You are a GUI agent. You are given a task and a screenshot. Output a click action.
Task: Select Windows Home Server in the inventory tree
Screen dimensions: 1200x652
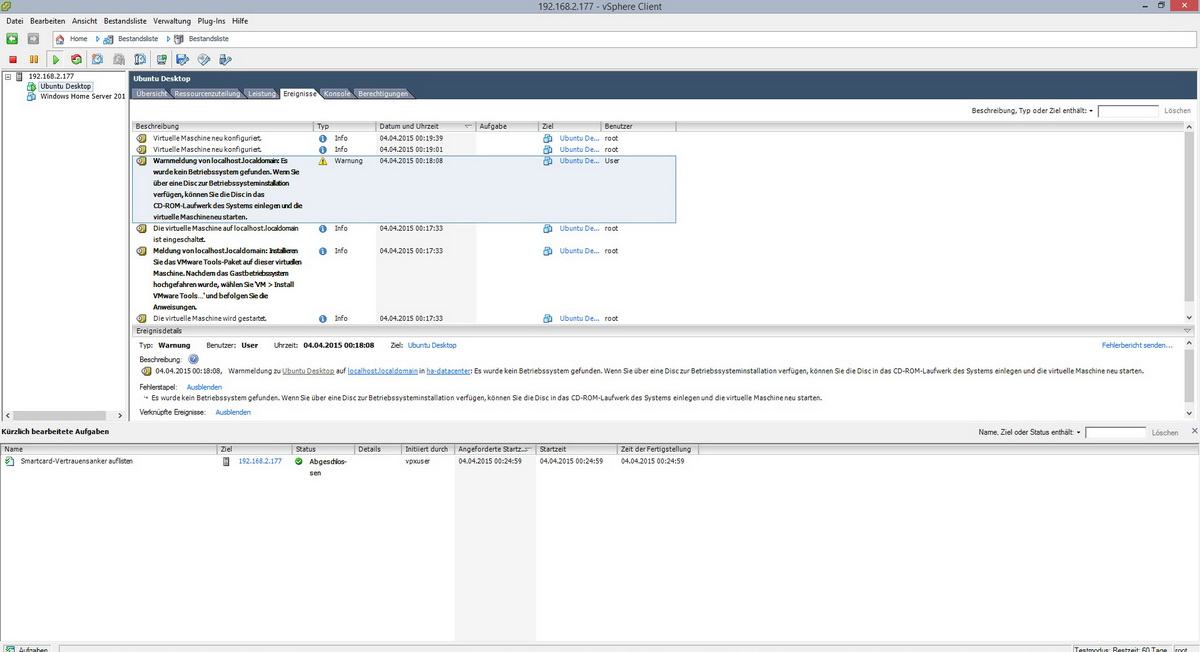pos(82,96)
